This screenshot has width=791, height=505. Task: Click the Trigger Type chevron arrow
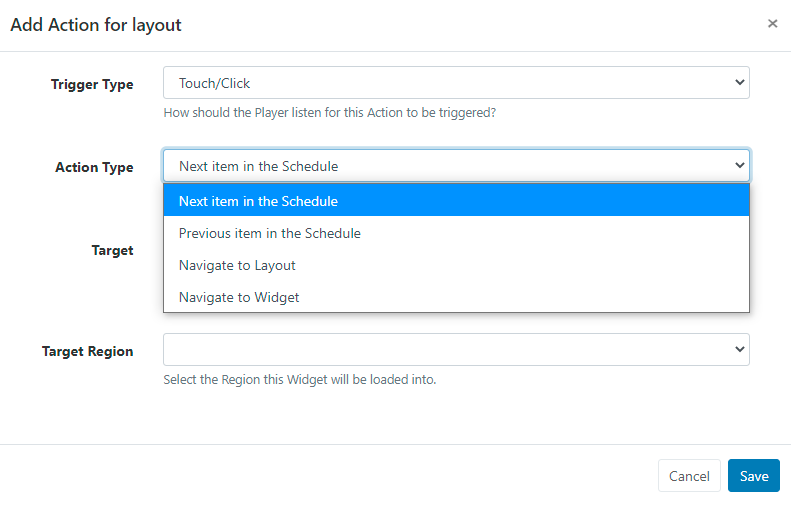pos(740,83)
